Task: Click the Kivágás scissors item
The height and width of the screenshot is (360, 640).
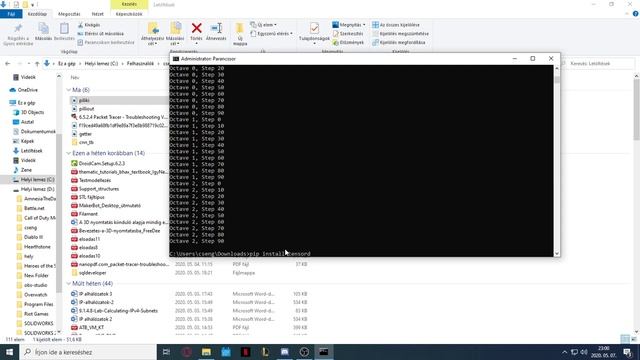Action: click(89, 25)
